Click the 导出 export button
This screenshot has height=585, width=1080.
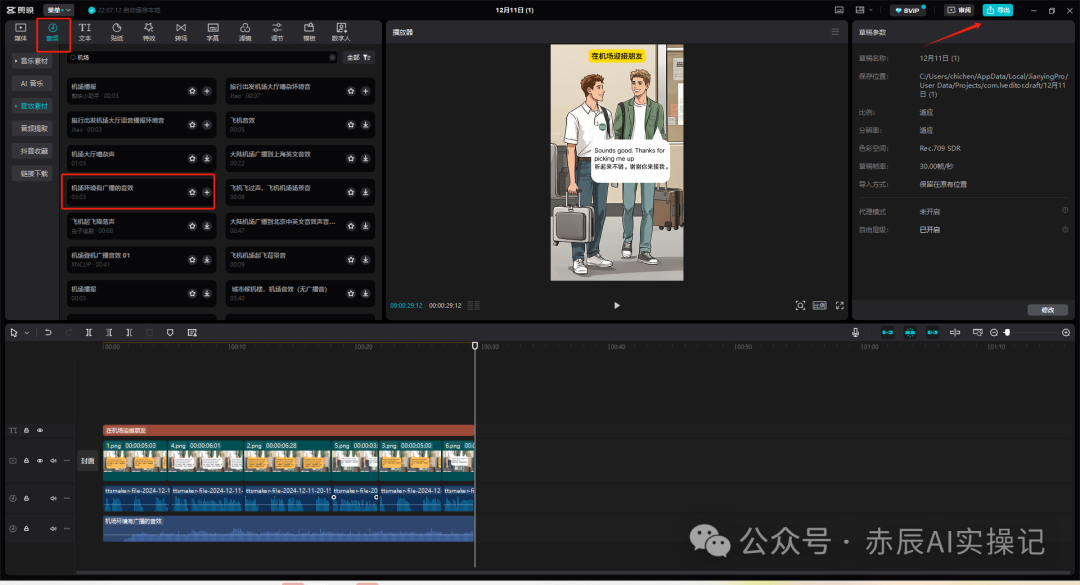pos(997,10)
